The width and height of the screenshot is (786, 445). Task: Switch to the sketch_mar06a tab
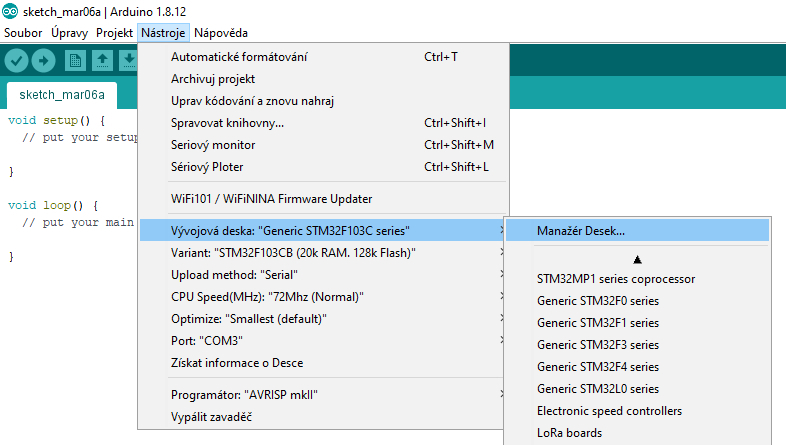coord(62,95)
